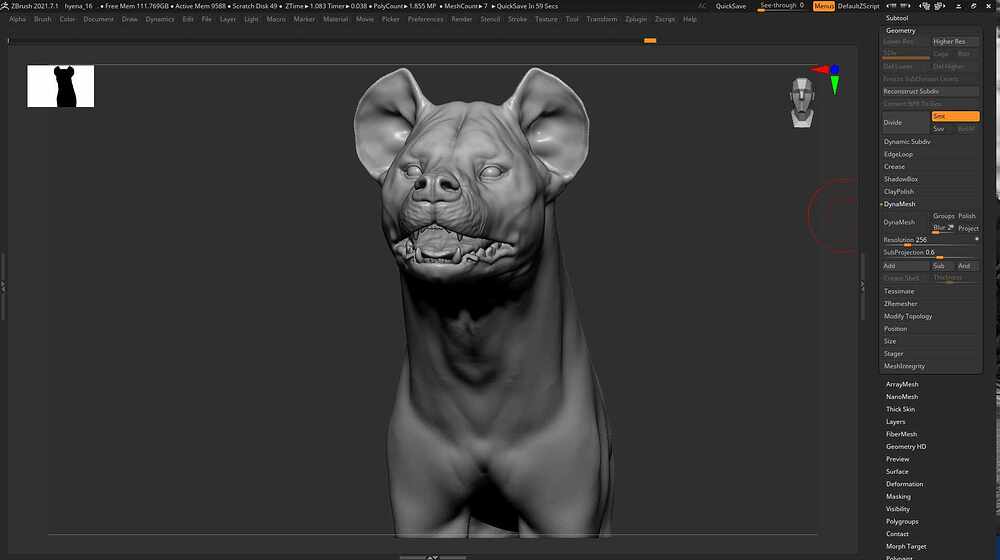Image resolution: width=1000 pixels, height=560 pixels.
Task: Click the ZBrush logo icon in title bar
Action: [x=4, y=6]
